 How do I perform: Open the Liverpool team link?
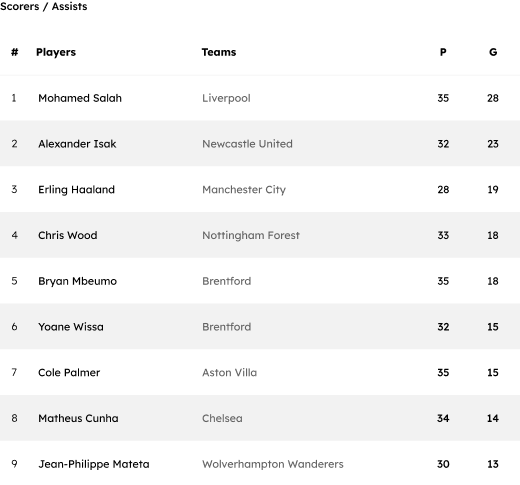[x=226, y=98]
